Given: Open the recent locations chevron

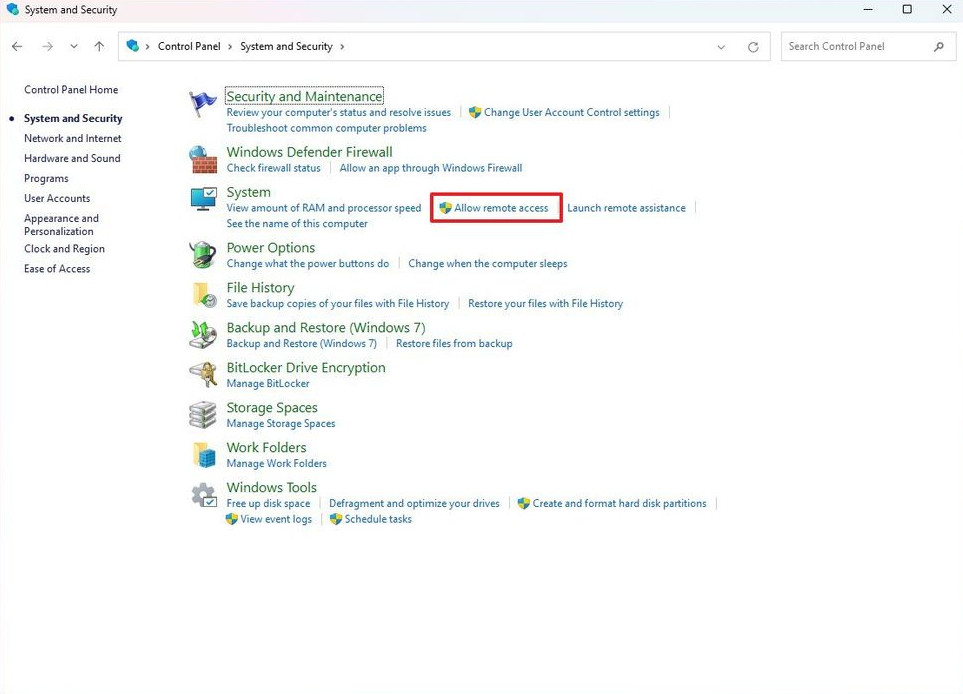Looking at the screenshot, I should tap(74, 46).
